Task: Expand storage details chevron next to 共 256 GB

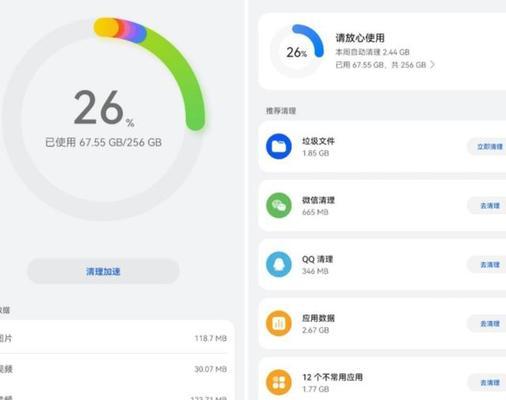Action: [432, 64]
